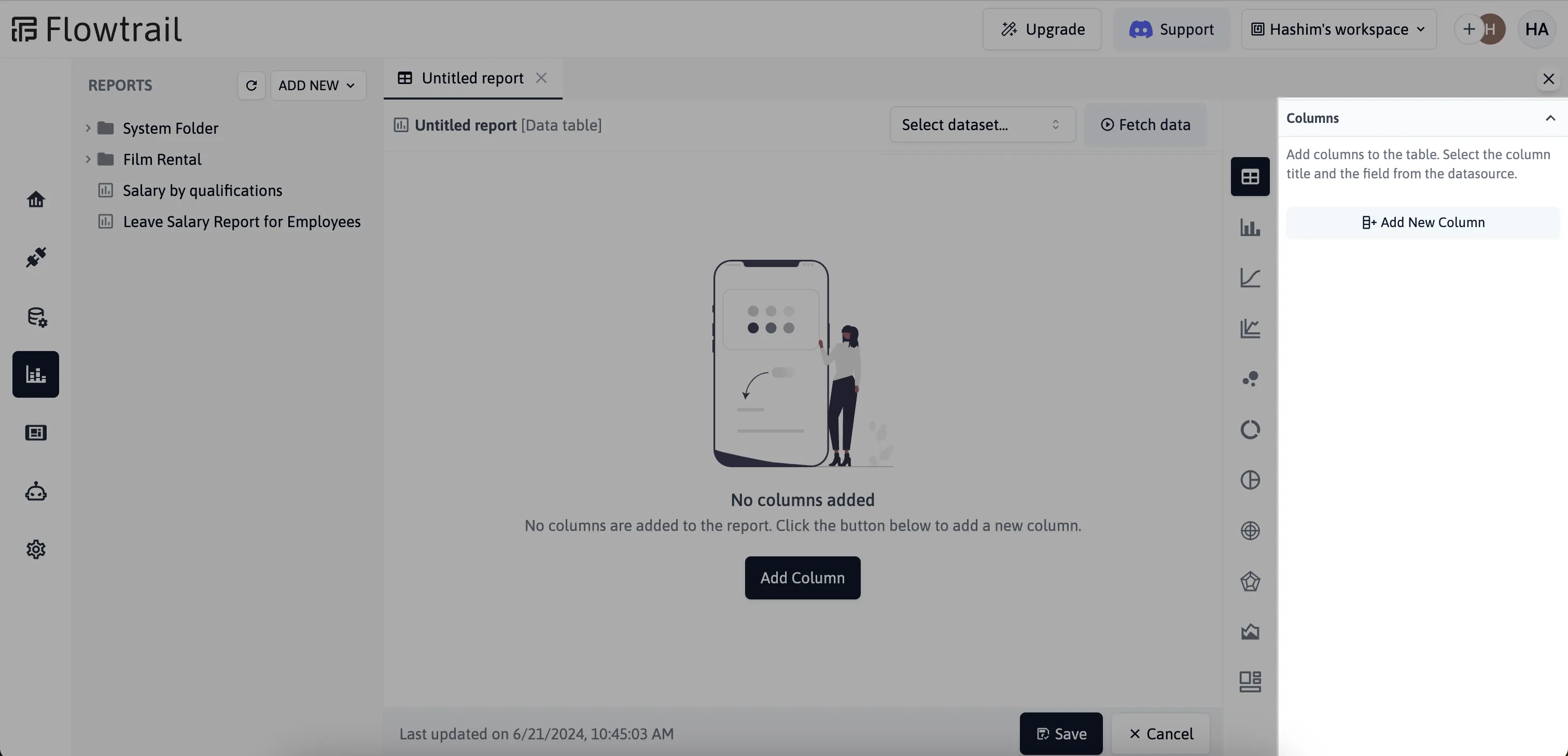The image size is (1568, 756).
Task: Select the scatter plot icon
Action: (x=1250, y=378)
